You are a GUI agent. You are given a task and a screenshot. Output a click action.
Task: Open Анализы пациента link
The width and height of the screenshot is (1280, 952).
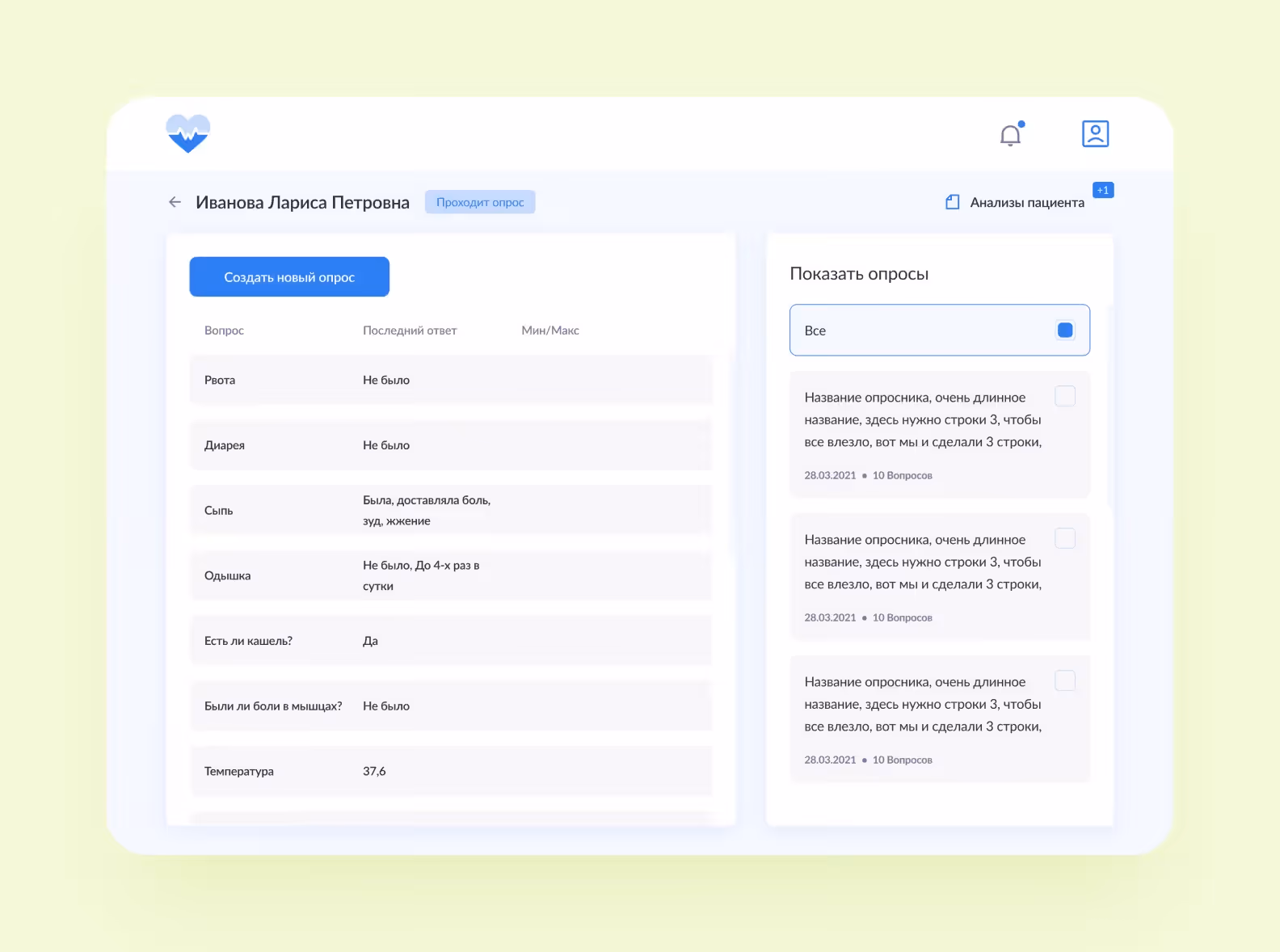(1027, 203)
